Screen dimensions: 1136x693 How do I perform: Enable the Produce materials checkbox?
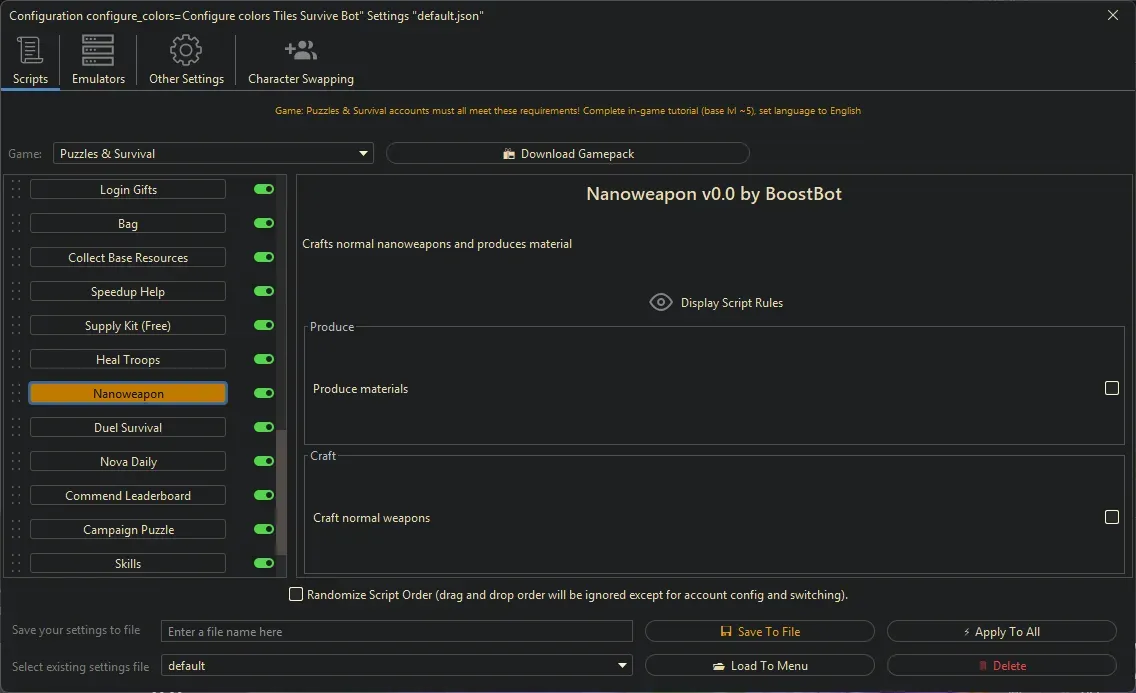(x=1111, y=388)
